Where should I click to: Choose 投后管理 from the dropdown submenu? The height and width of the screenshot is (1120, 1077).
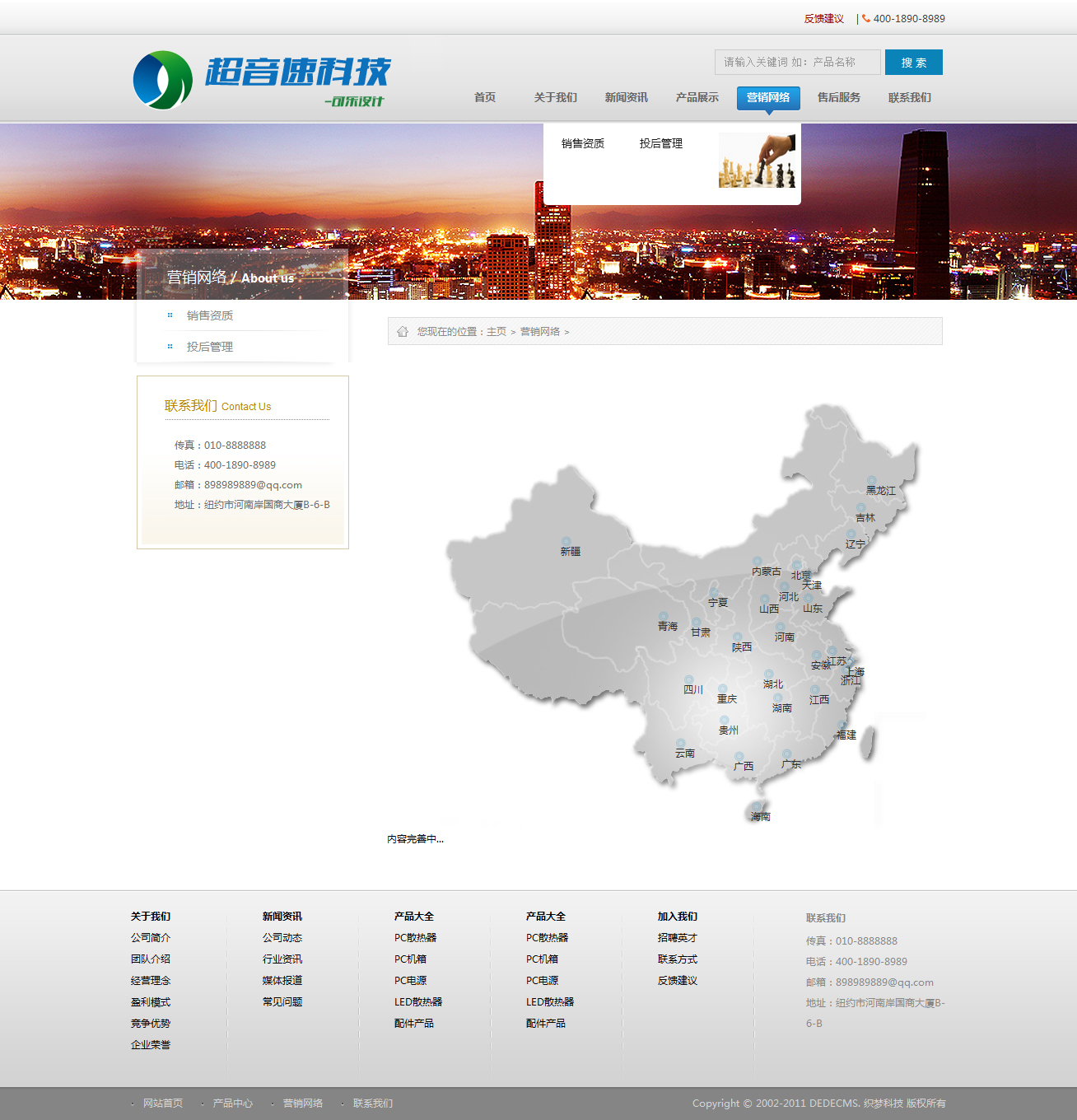point(661,143)
